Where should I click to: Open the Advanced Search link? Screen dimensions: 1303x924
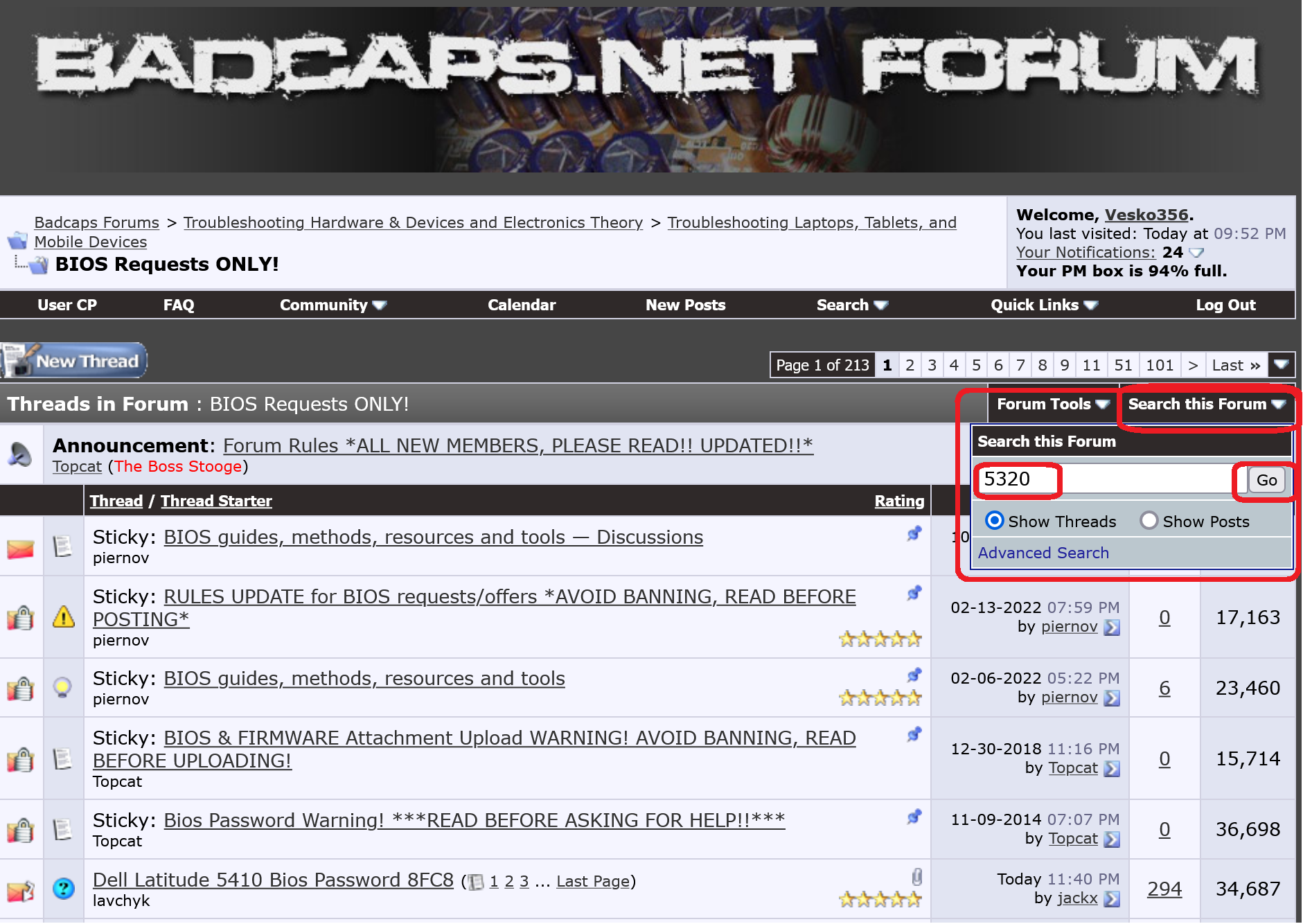(x=1043, y=553)
